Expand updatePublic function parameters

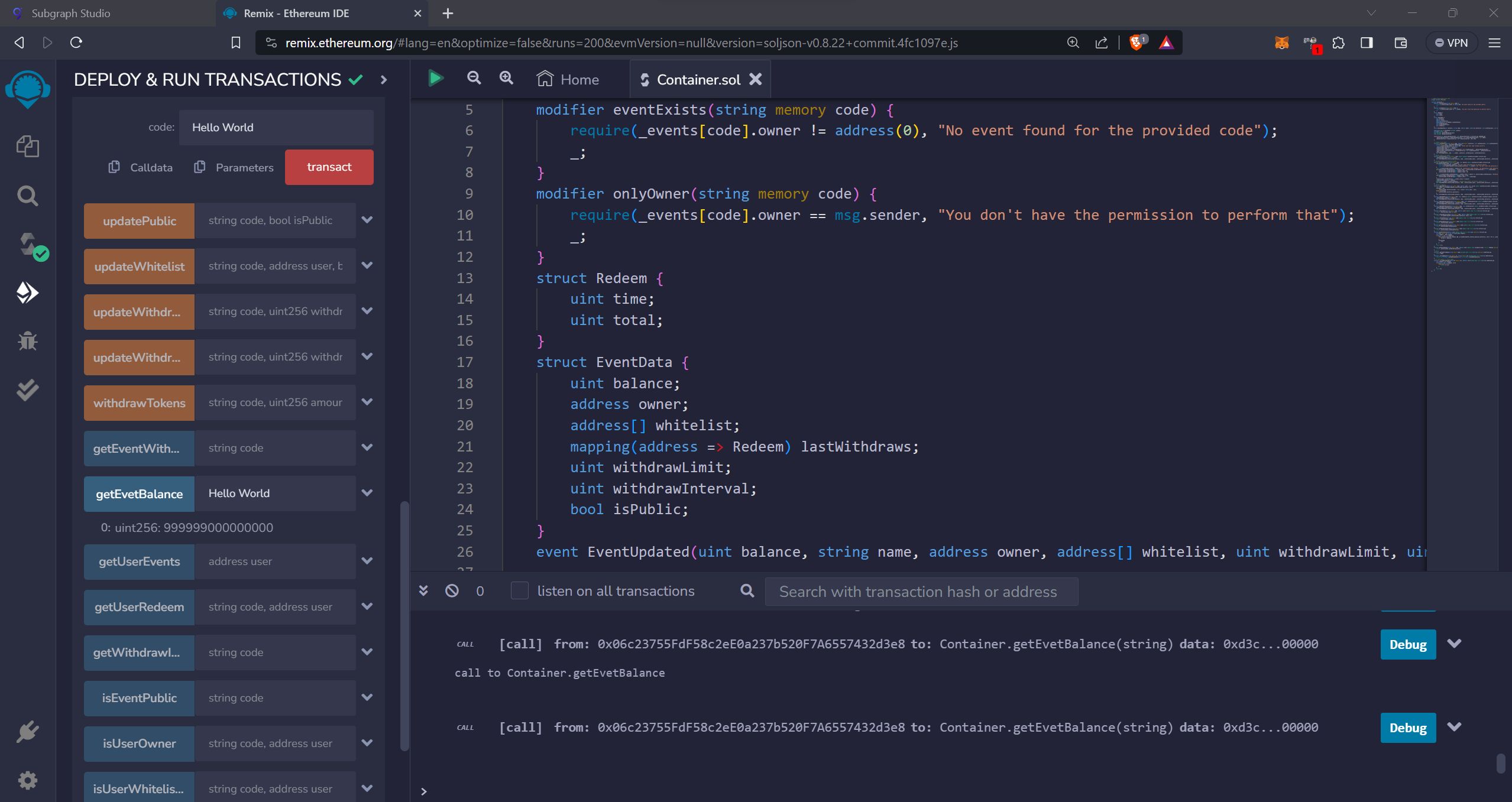coord(367,220)
